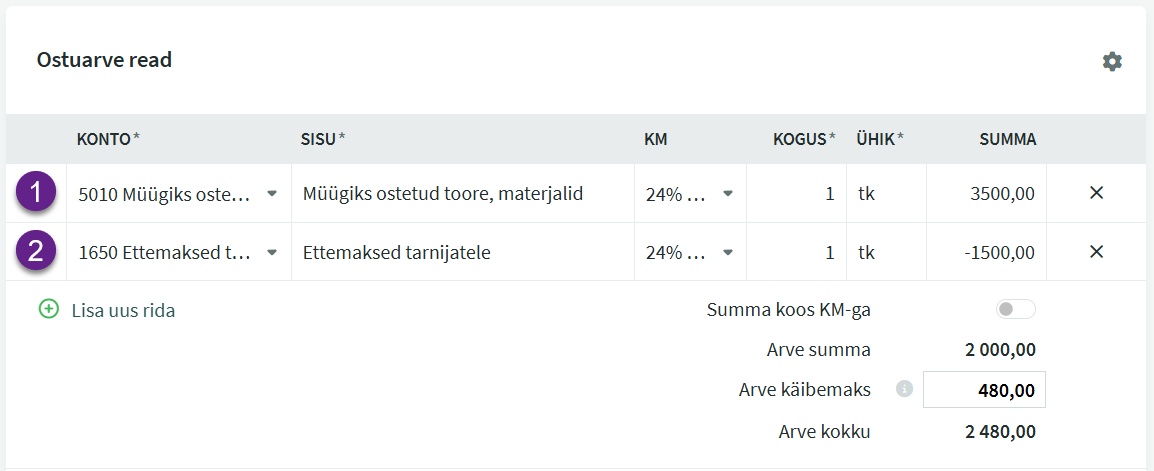
Task: Expand the 1650 Ettemaksed account dropdown
Action: [x=271, y=253]
